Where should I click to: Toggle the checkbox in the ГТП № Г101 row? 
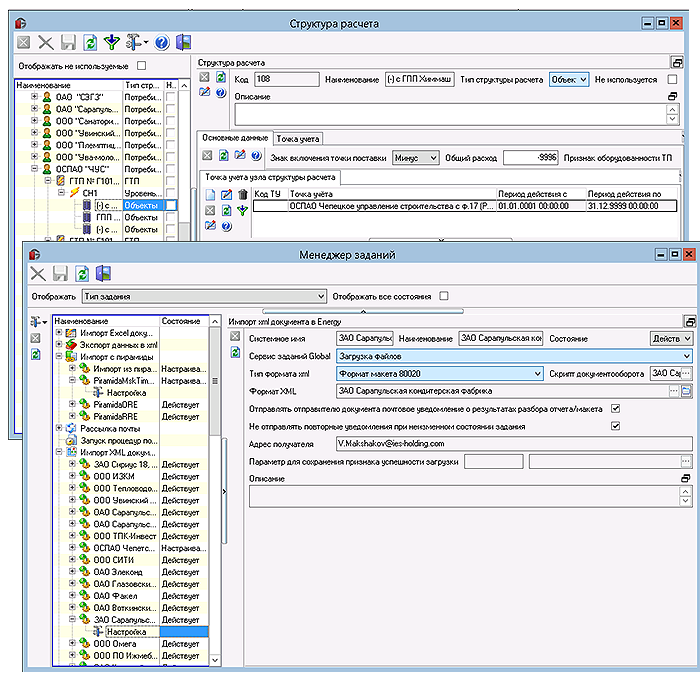(171, 181)
